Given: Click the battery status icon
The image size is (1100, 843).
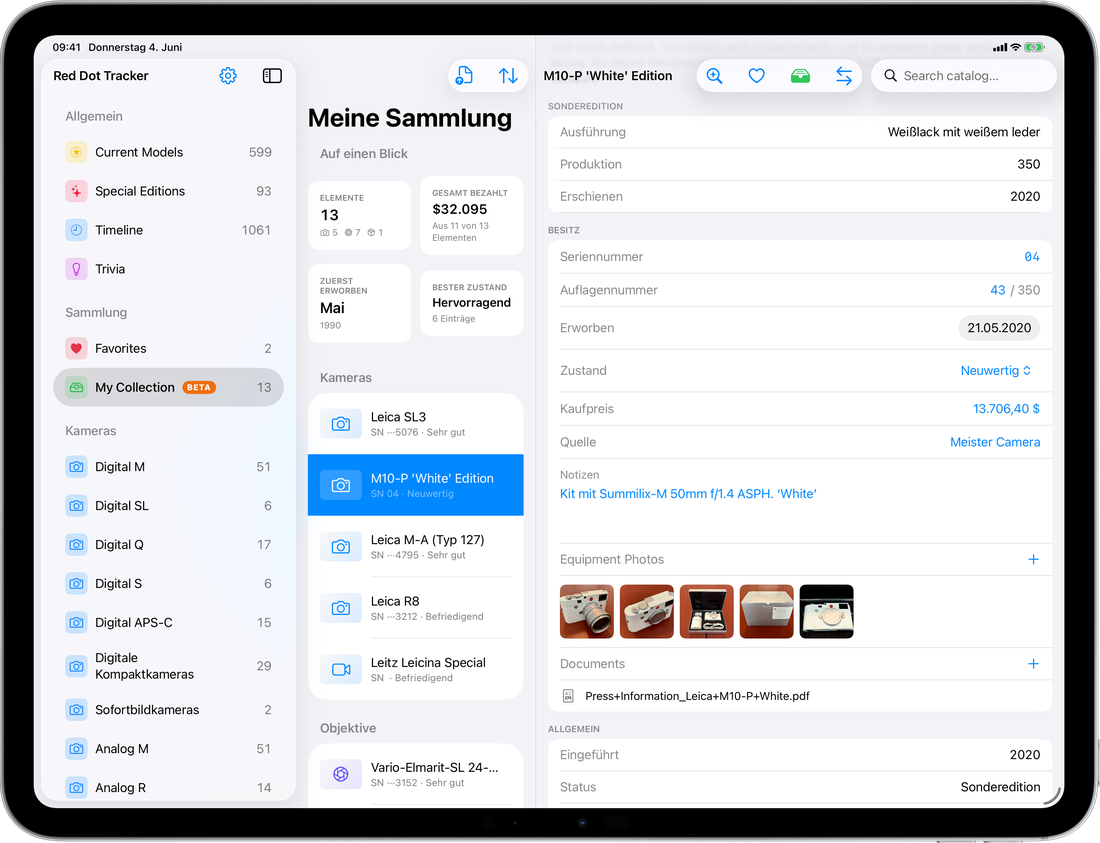Looking at the screenshot, I should point(1034,47).
